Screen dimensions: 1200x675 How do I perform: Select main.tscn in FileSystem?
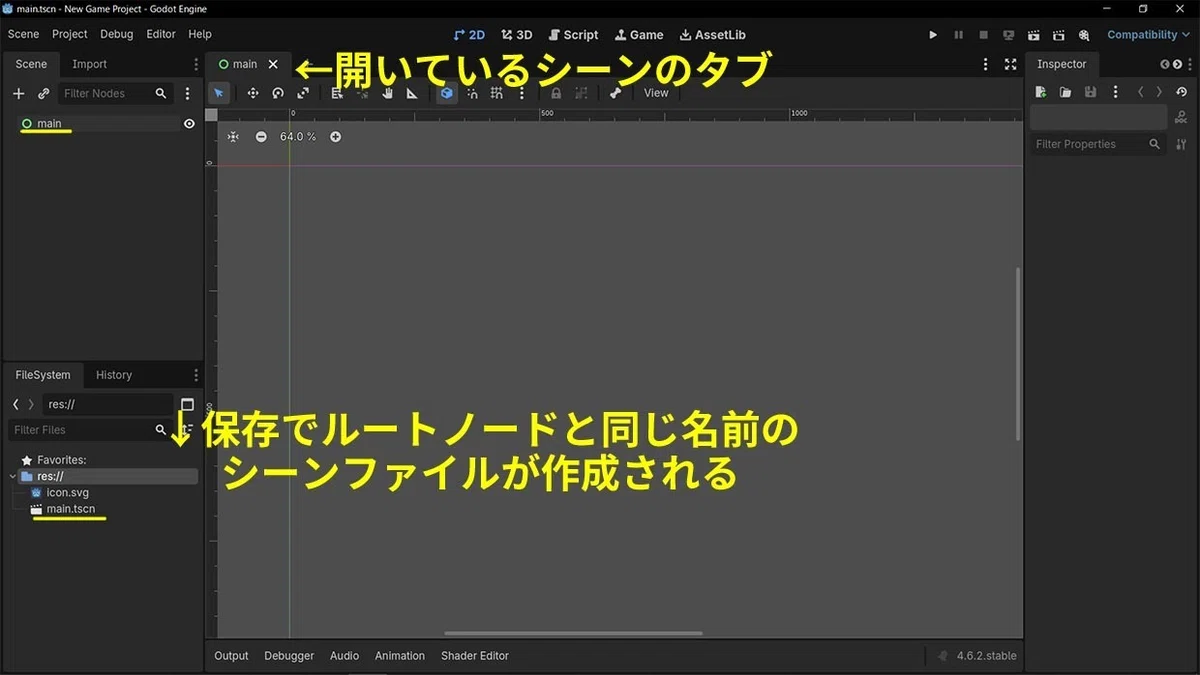70,509
